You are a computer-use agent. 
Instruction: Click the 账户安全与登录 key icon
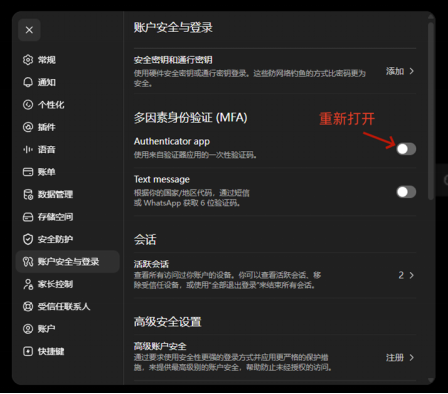point(28,262)
